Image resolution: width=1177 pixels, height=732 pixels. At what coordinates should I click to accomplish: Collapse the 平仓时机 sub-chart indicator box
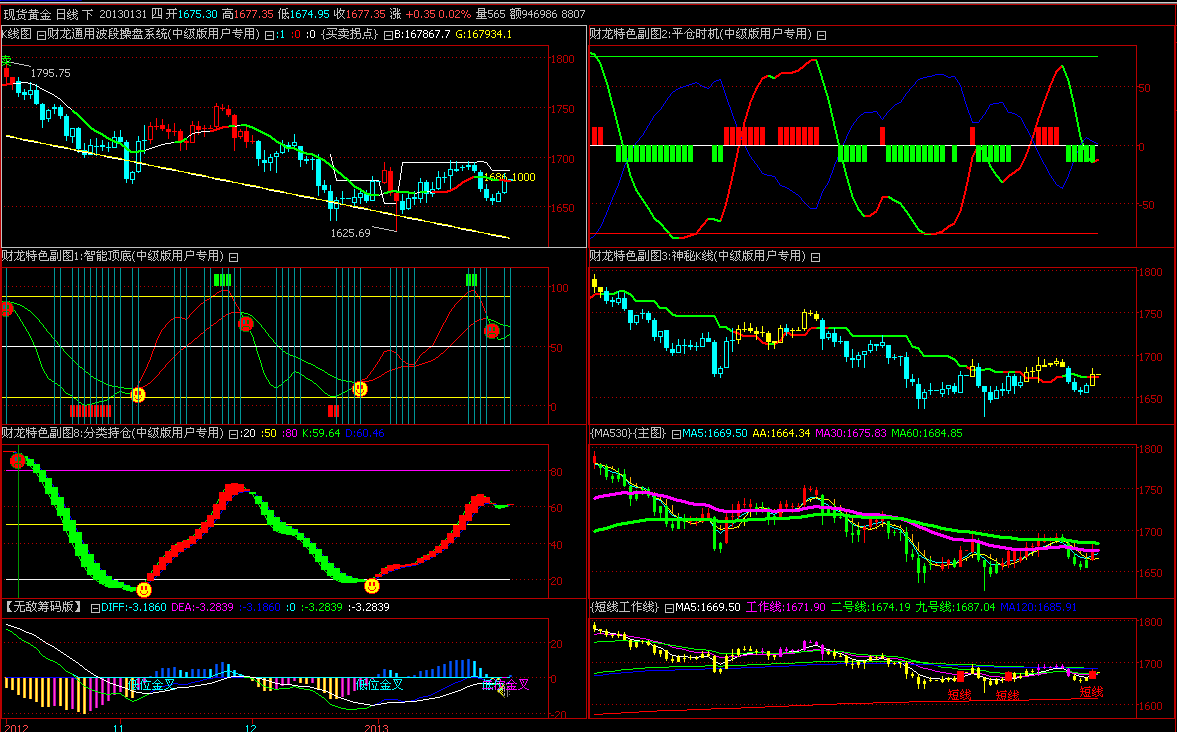click(x=821, y=34)
